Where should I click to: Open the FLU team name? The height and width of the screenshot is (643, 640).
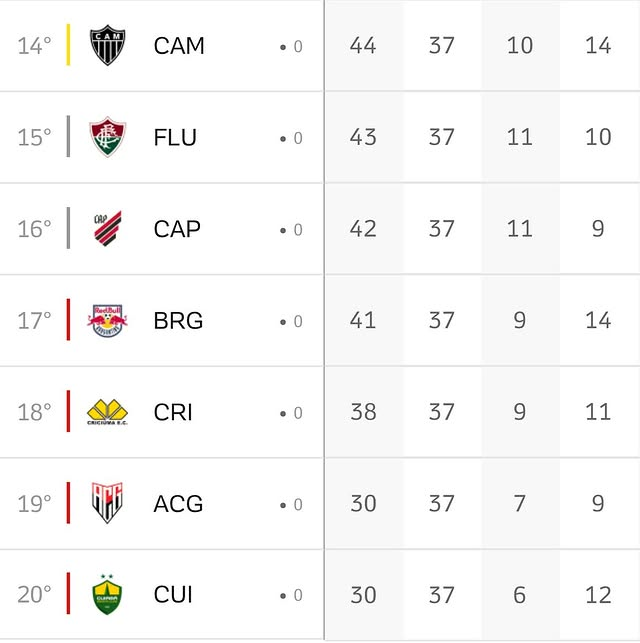pos(175,137)
